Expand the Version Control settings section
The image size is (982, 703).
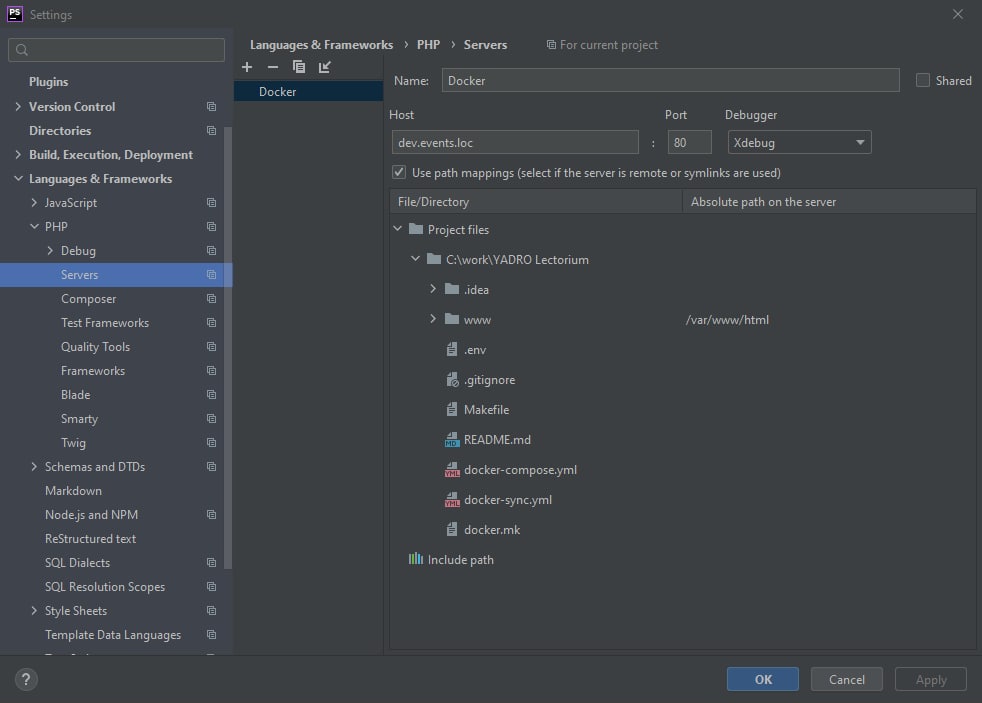[x=18, y=107]
